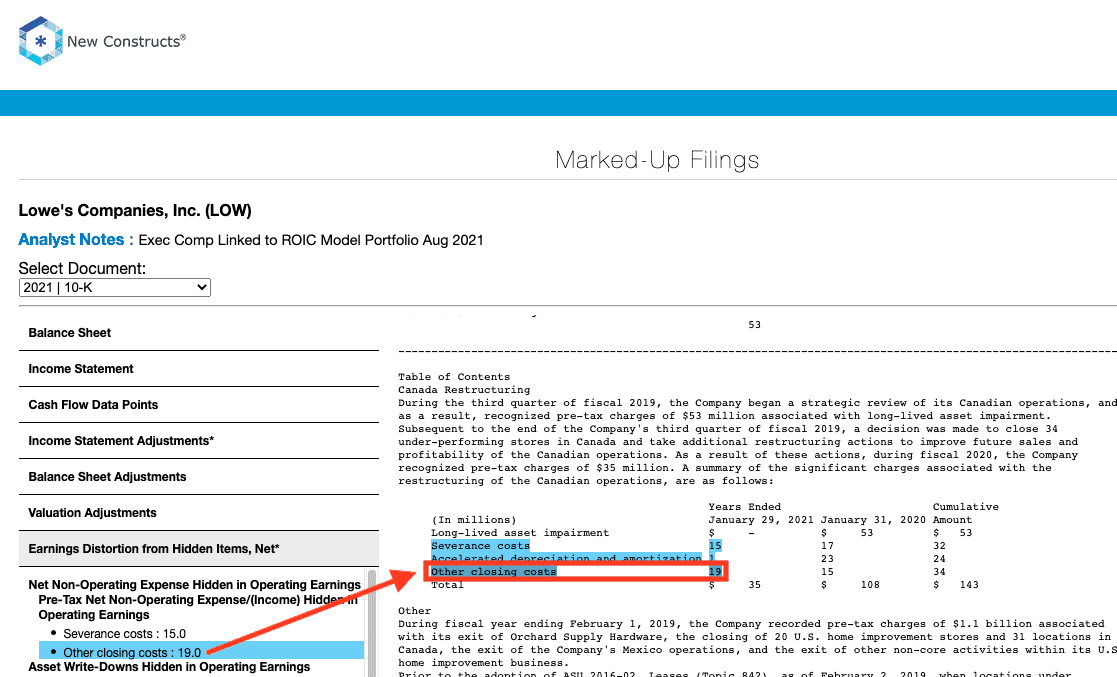Open the Cash Flow Data Points section
The height and width of the screenshot is (677, 1117).
coord(199,405)
